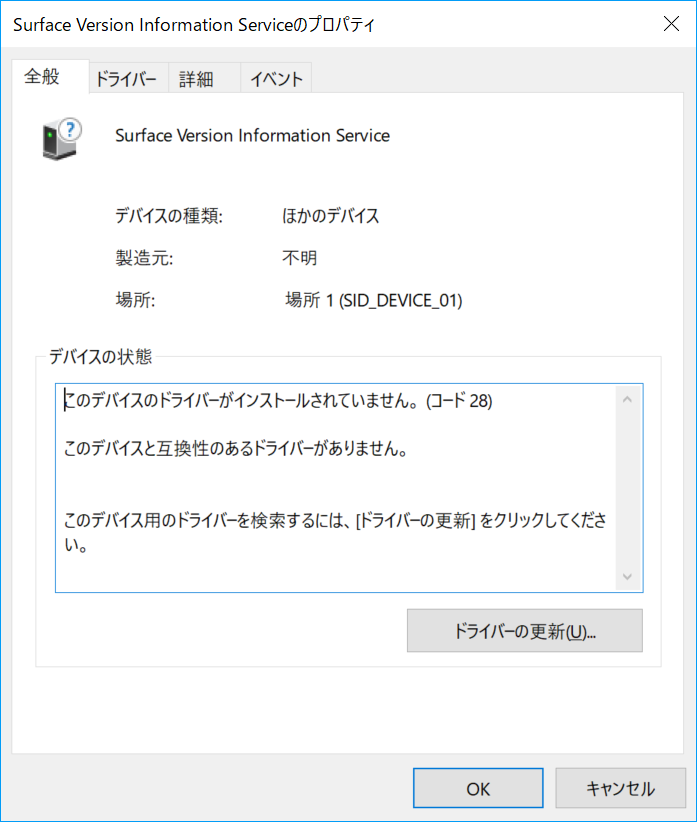Click scroll up arrow in device status box
This screenshot has width=697, height=822.
(627, 399)
